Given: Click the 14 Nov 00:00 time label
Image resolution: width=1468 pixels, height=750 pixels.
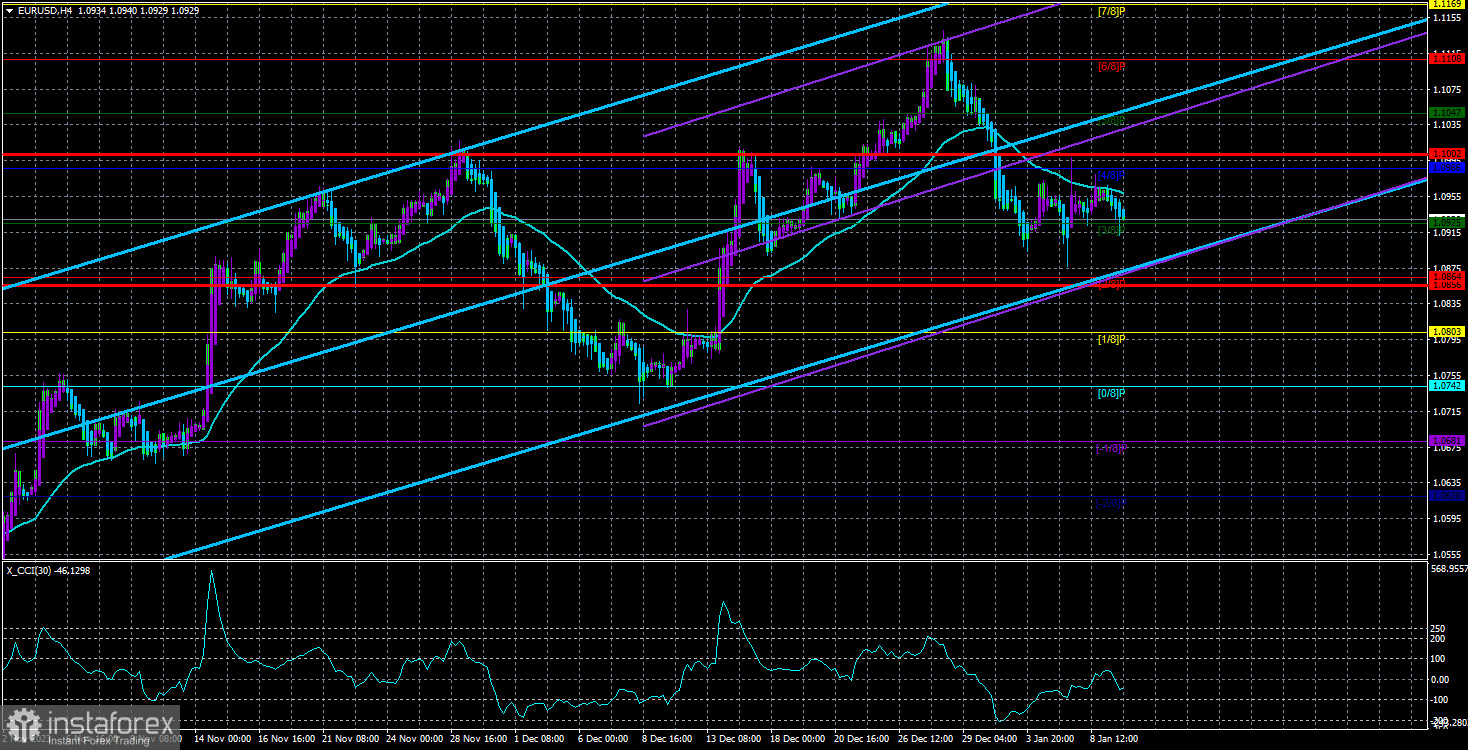Looking at the screenshot, I should click(x=223, y=738).
